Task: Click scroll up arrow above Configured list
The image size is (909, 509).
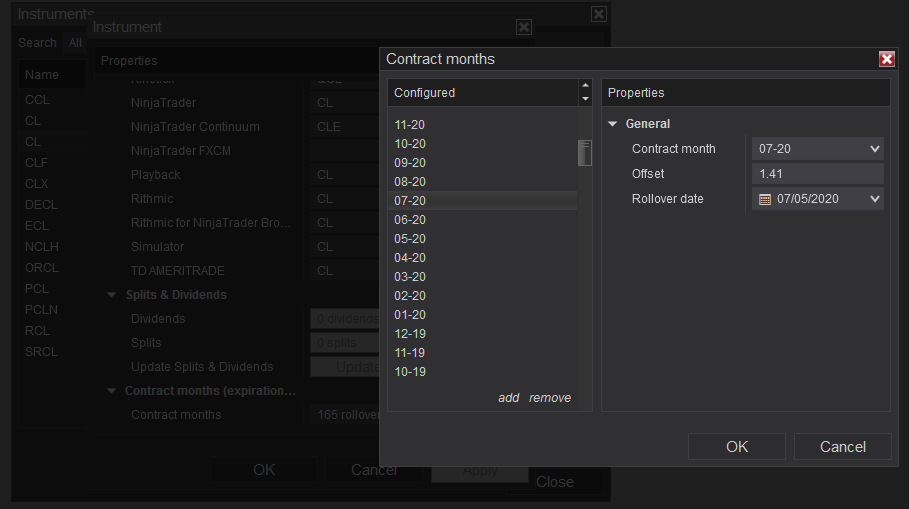Action: (x=585, y=85)
